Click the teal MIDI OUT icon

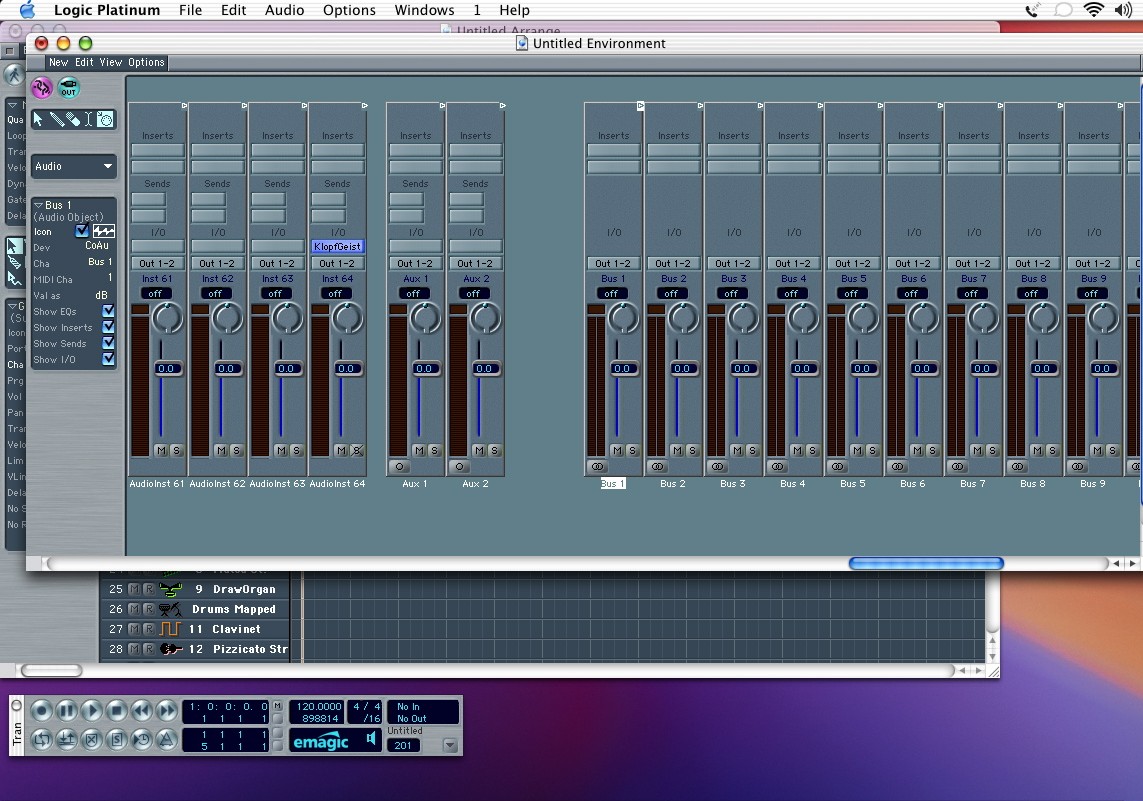point(68,88)
